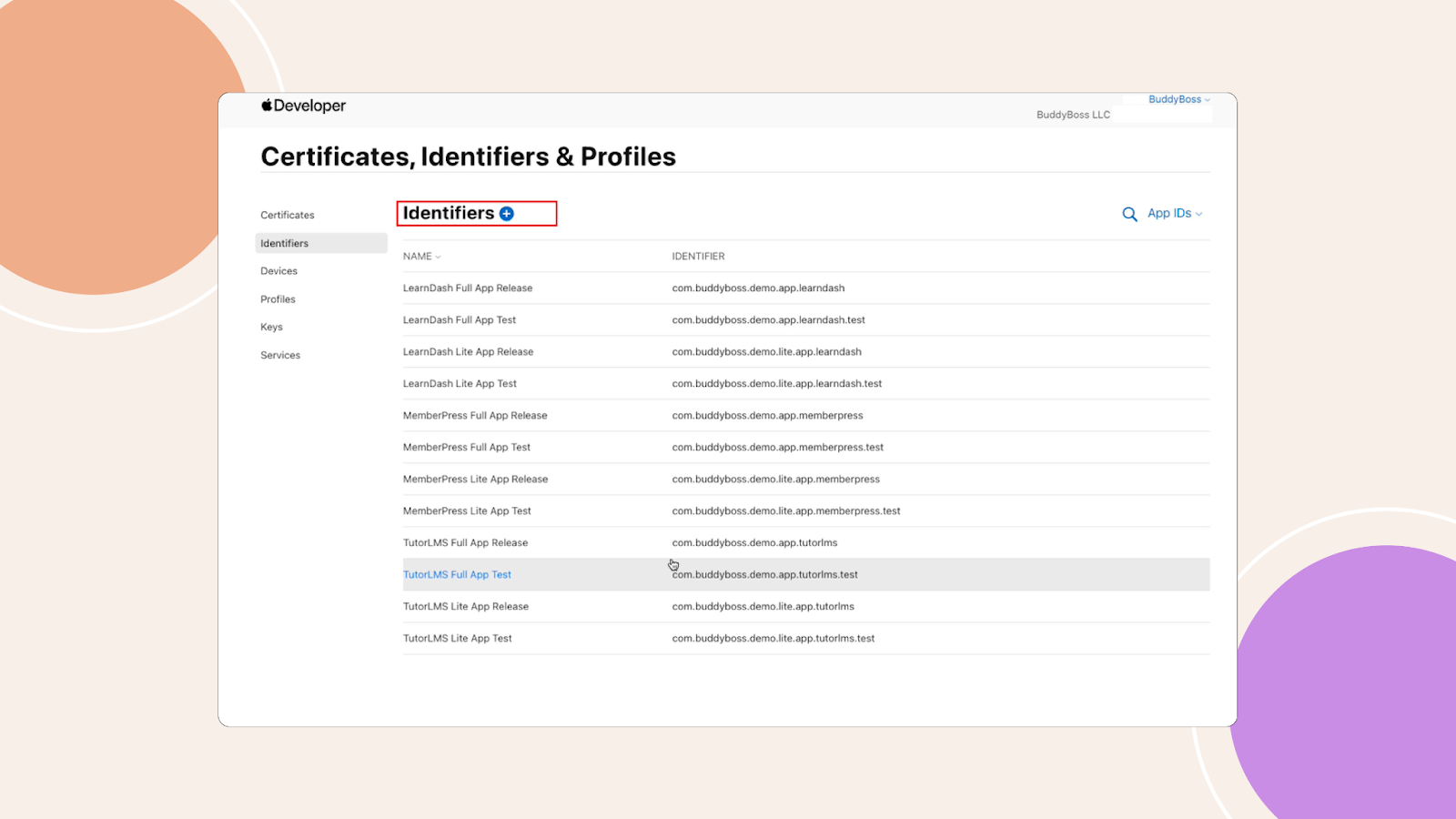The height and width of the screenshot is (819, 1456).
Task: Click com.buddyboss.demo.app.tutorlms identifier text
Action: [x=755, y=543]
